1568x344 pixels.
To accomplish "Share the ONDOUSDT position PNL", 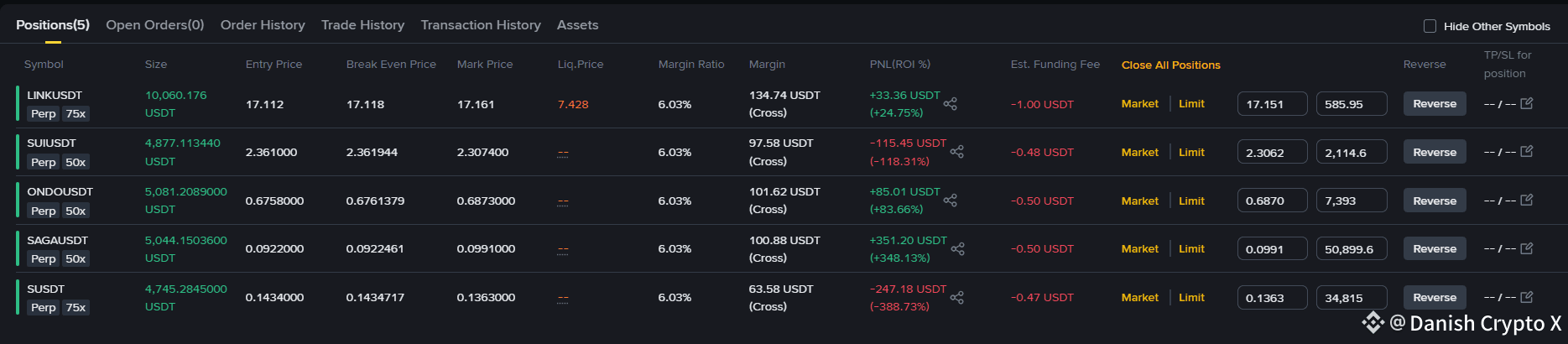I will click(x=951, y=201).
